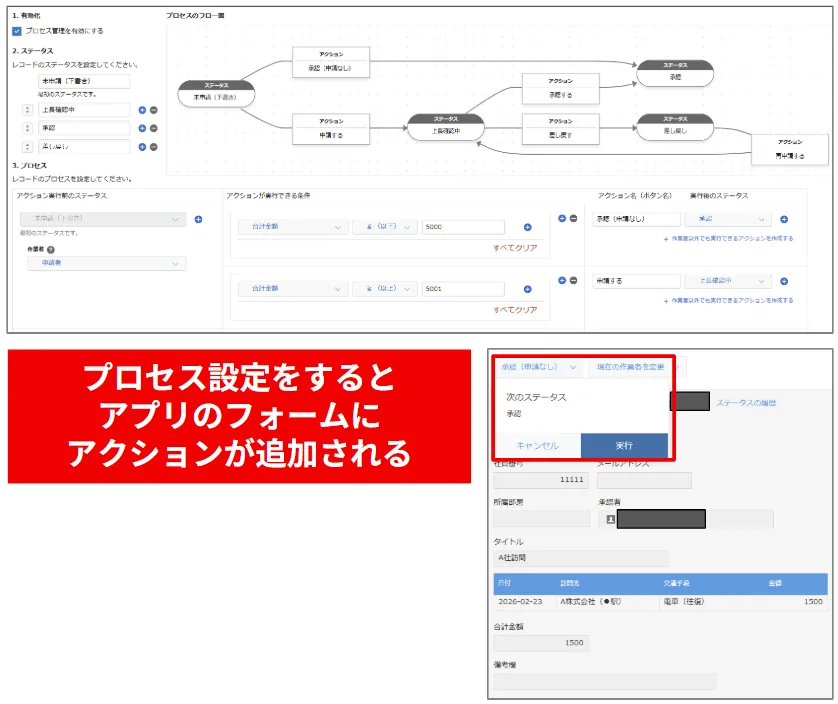This screenshot has width=838, height=704.
Task: Remove the 上長確認中 status row
Action: coord(153,110)
